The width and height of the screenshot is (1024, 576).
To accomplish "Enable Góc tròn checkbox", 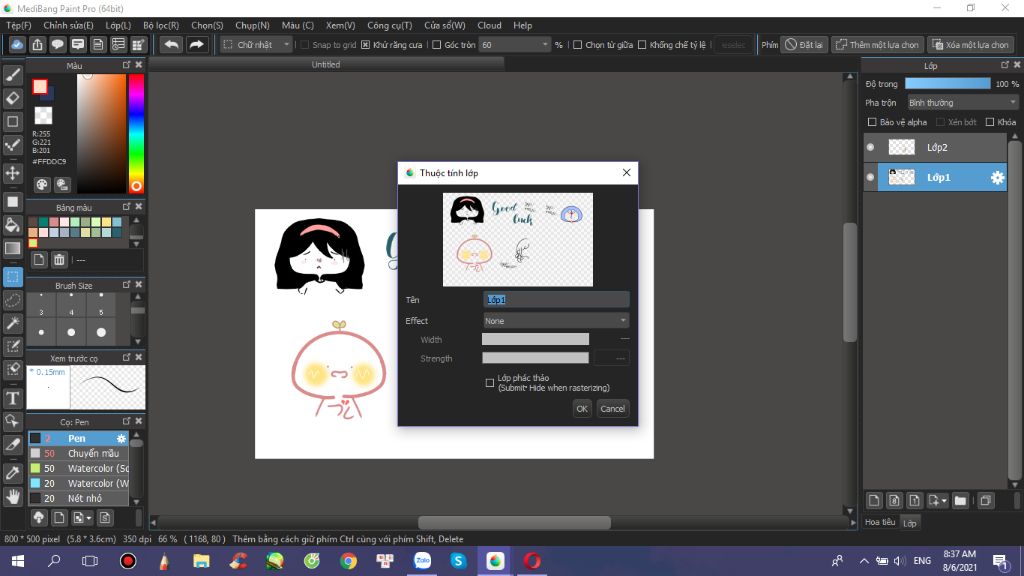I will 437,45.
